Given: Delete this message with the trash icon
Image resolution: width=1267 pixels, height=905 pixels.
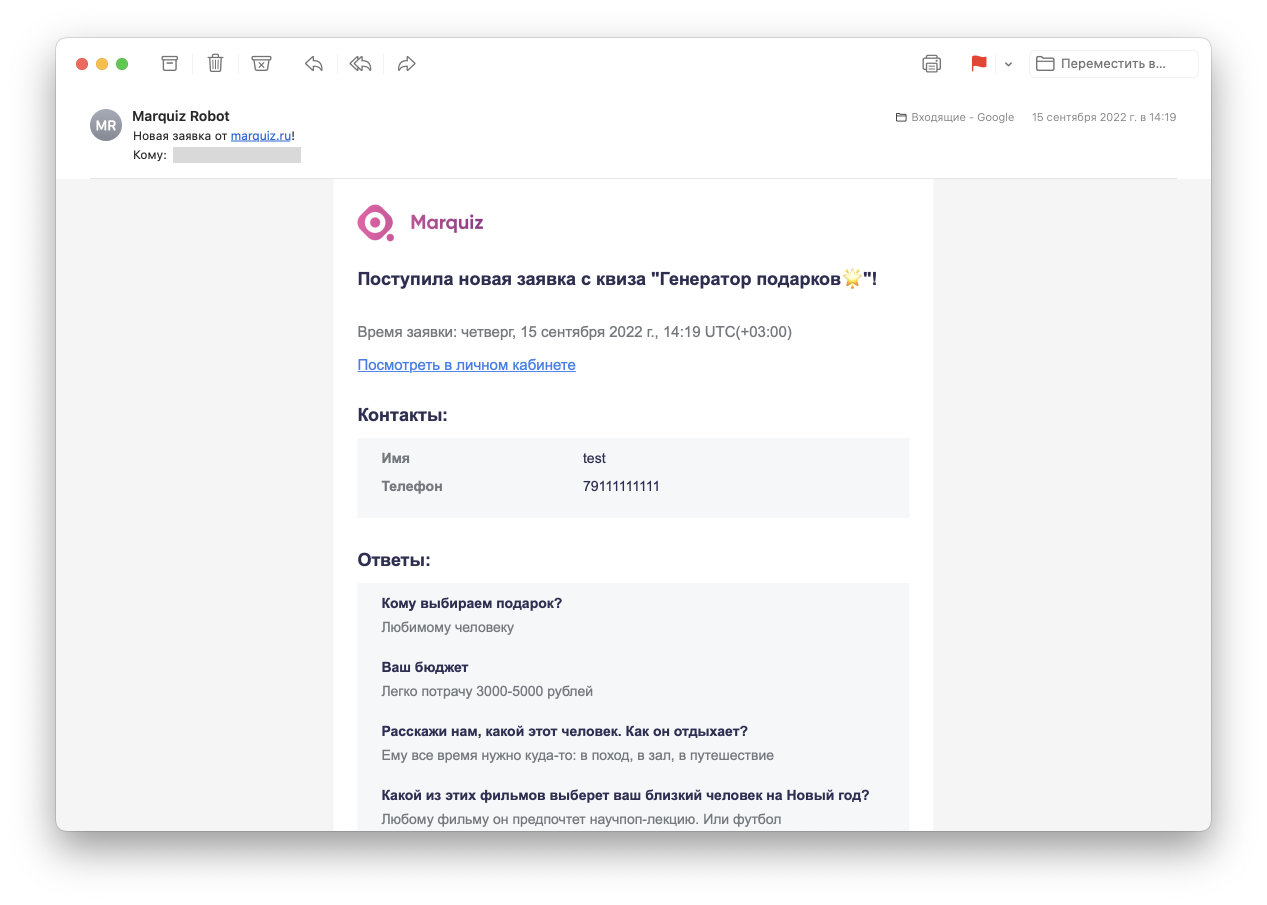Looking at the screenshot, I should [215, 63].
